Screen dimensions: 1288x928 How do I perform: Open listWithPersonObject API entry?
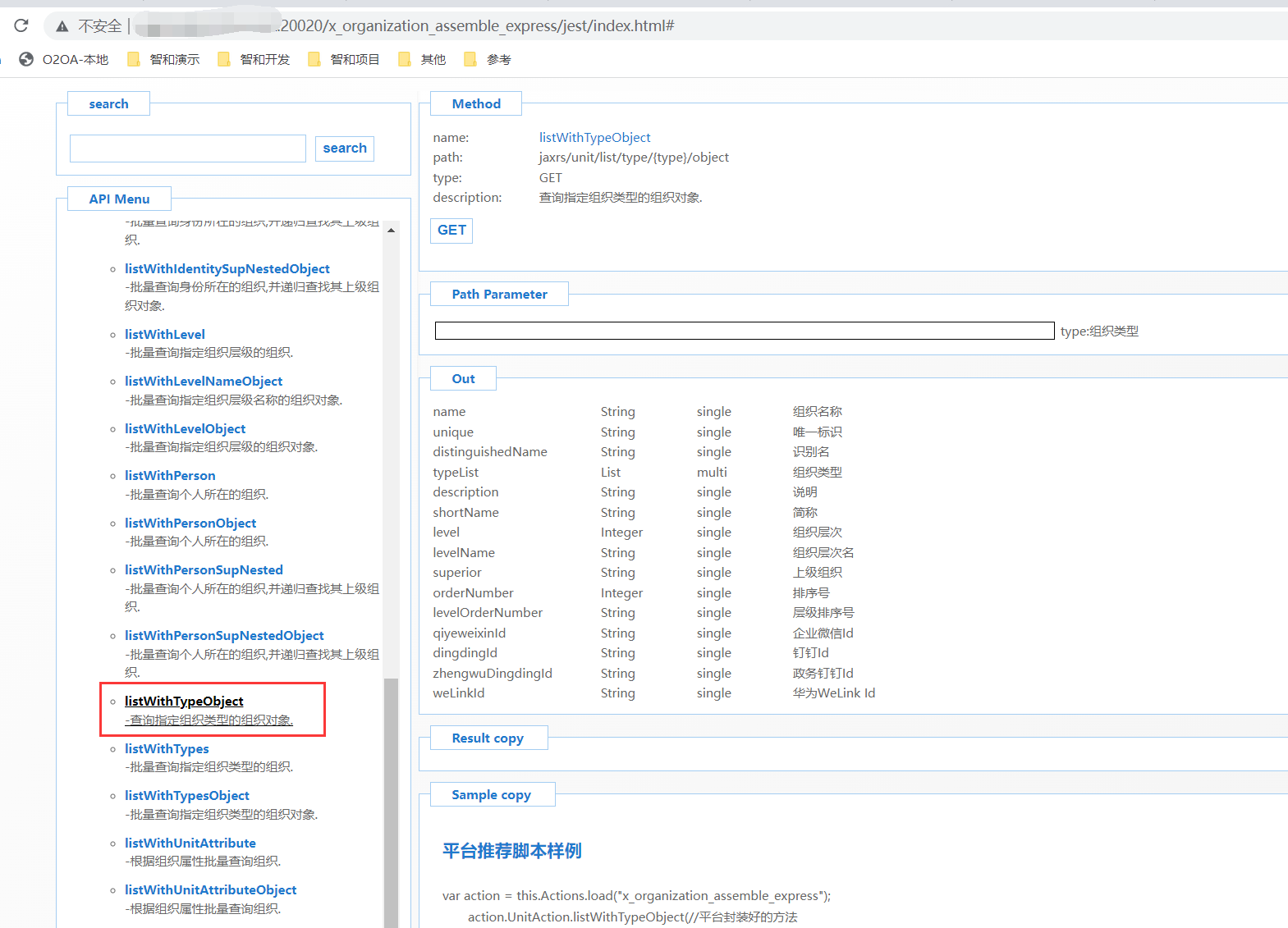(190, 523)
